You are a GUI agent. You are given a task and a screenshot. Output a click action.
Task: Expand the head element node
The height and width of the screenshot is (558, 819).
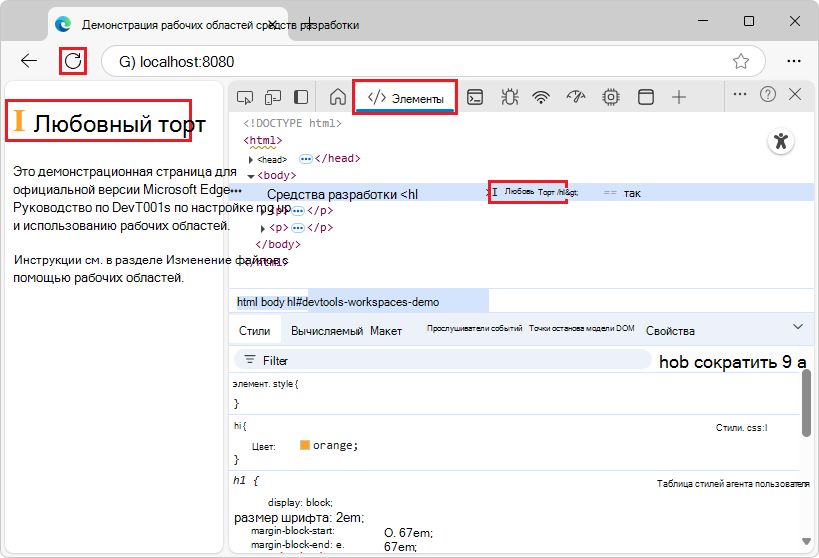click(x=251, y=159)
